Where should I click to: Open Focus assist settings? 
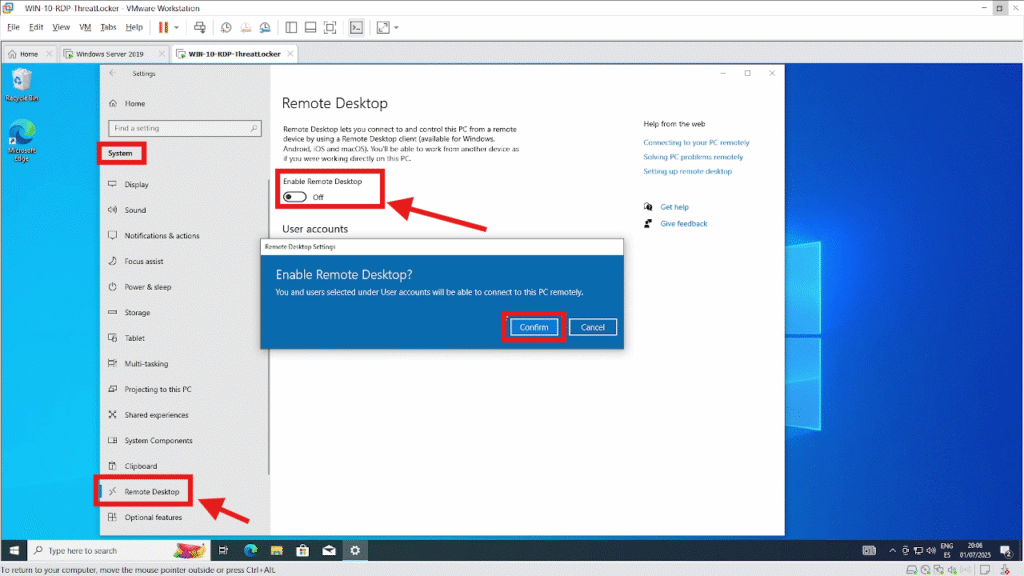click(144, 261)
